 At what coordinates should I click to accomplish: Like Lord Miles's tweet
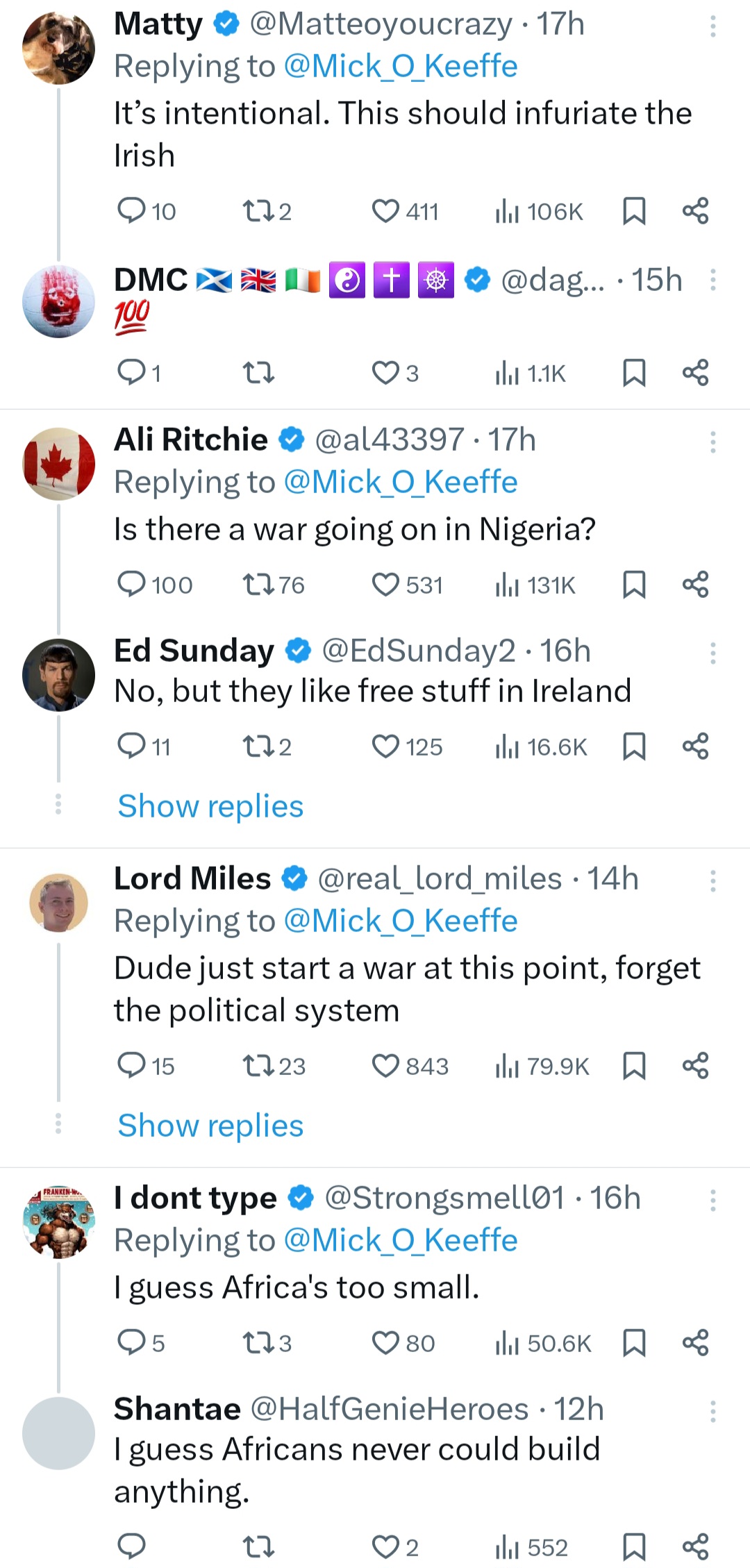tap(385, 1066)
